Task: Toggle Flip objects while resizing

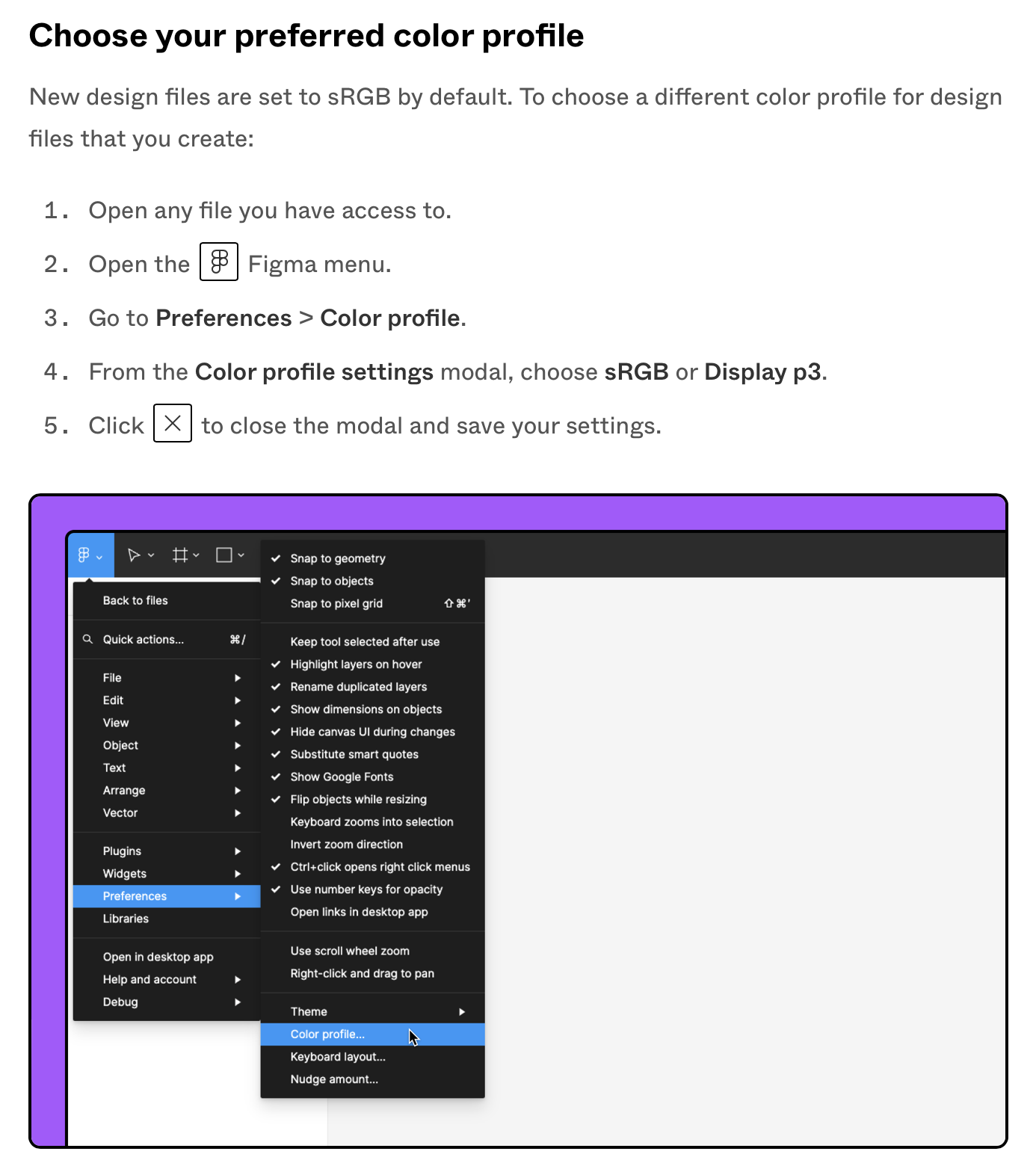Action: click(372, 799)
